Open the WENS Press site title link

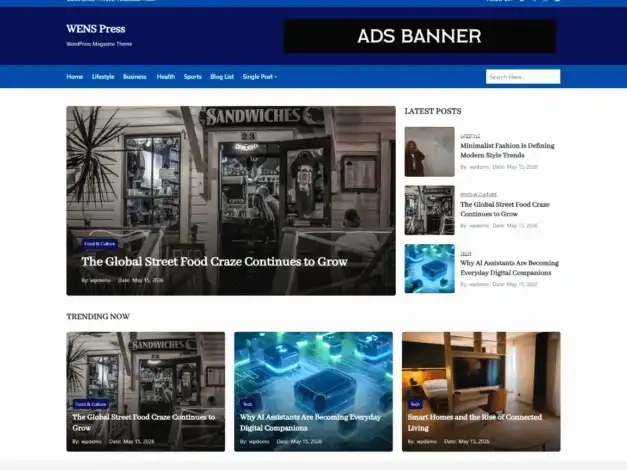tap(96, 29)
